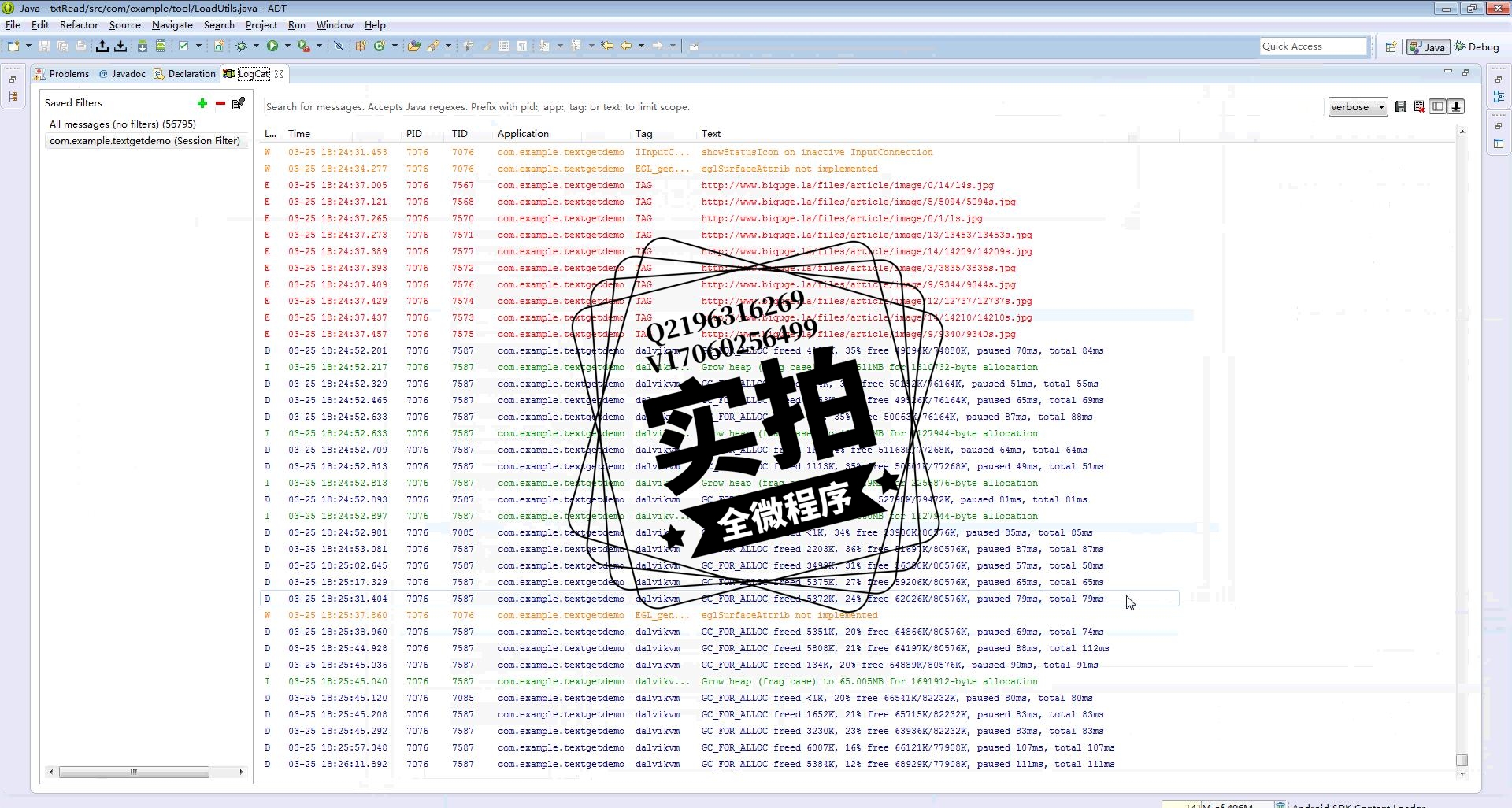Add a new logcat filter with plus icon
1512x808 pixels.
pyautogui.click(x=202, y=103)
